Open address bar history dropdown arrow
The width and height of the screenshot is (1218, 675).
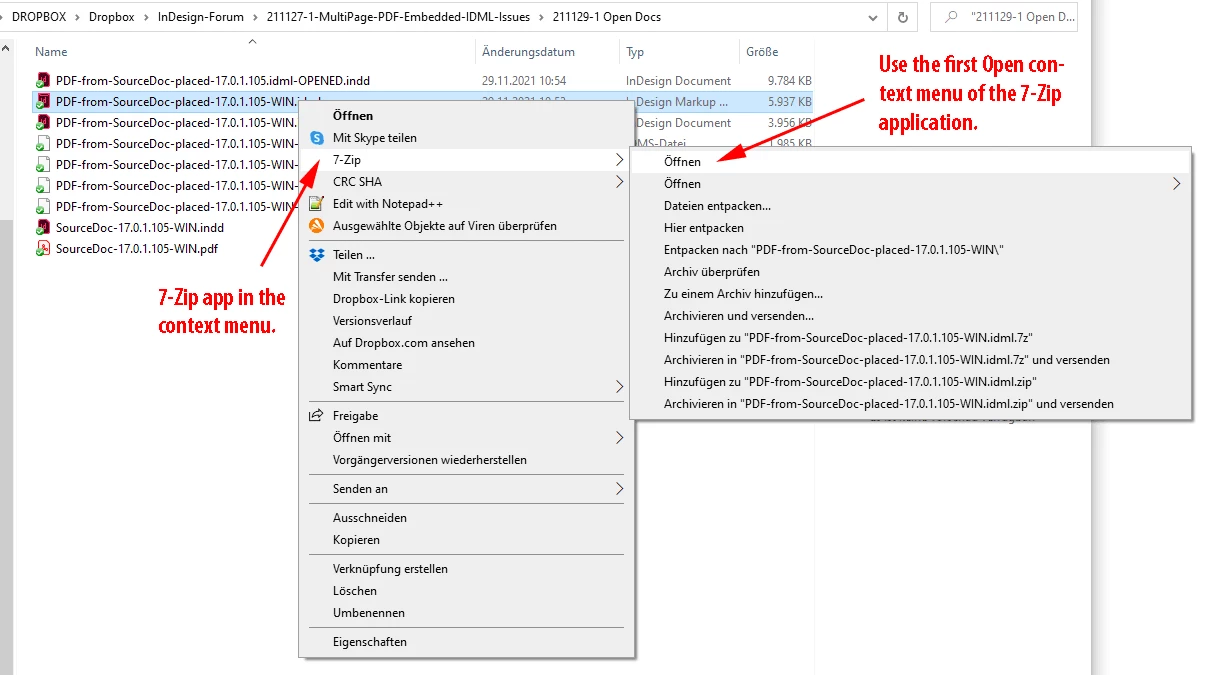coord(874,17)
